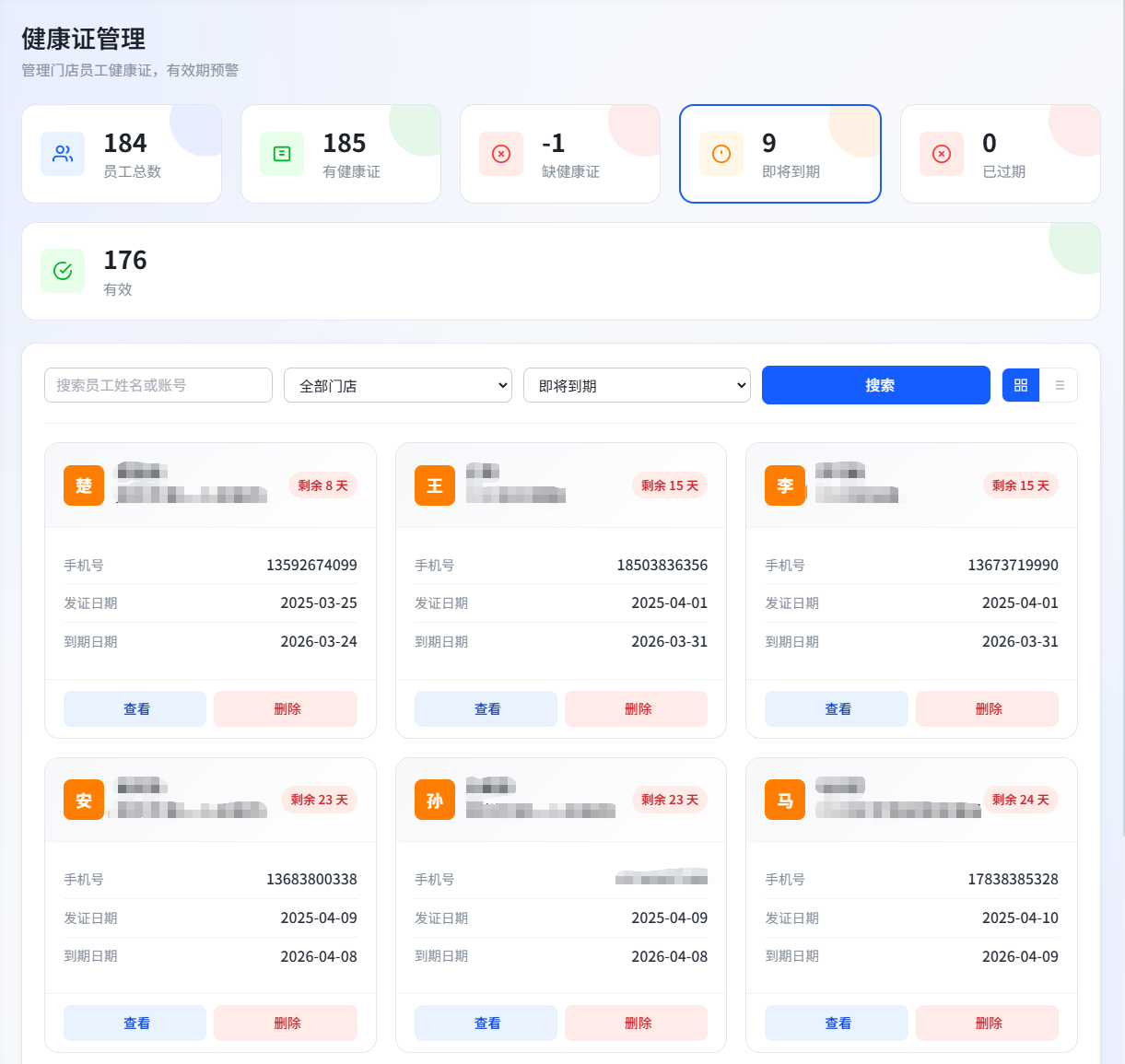Click the 员工总数 people icon

pos(62,154)
